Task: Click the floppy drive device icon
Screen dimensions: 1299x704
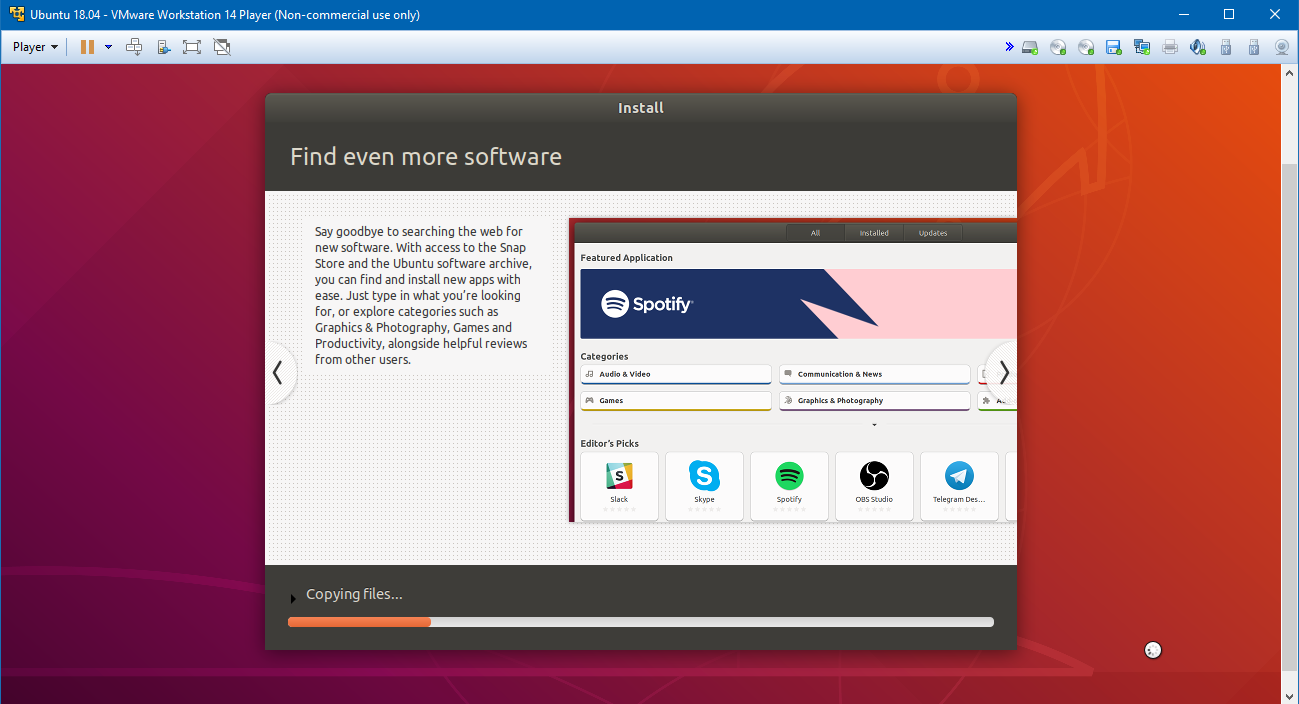Action: pos(1114,47)
